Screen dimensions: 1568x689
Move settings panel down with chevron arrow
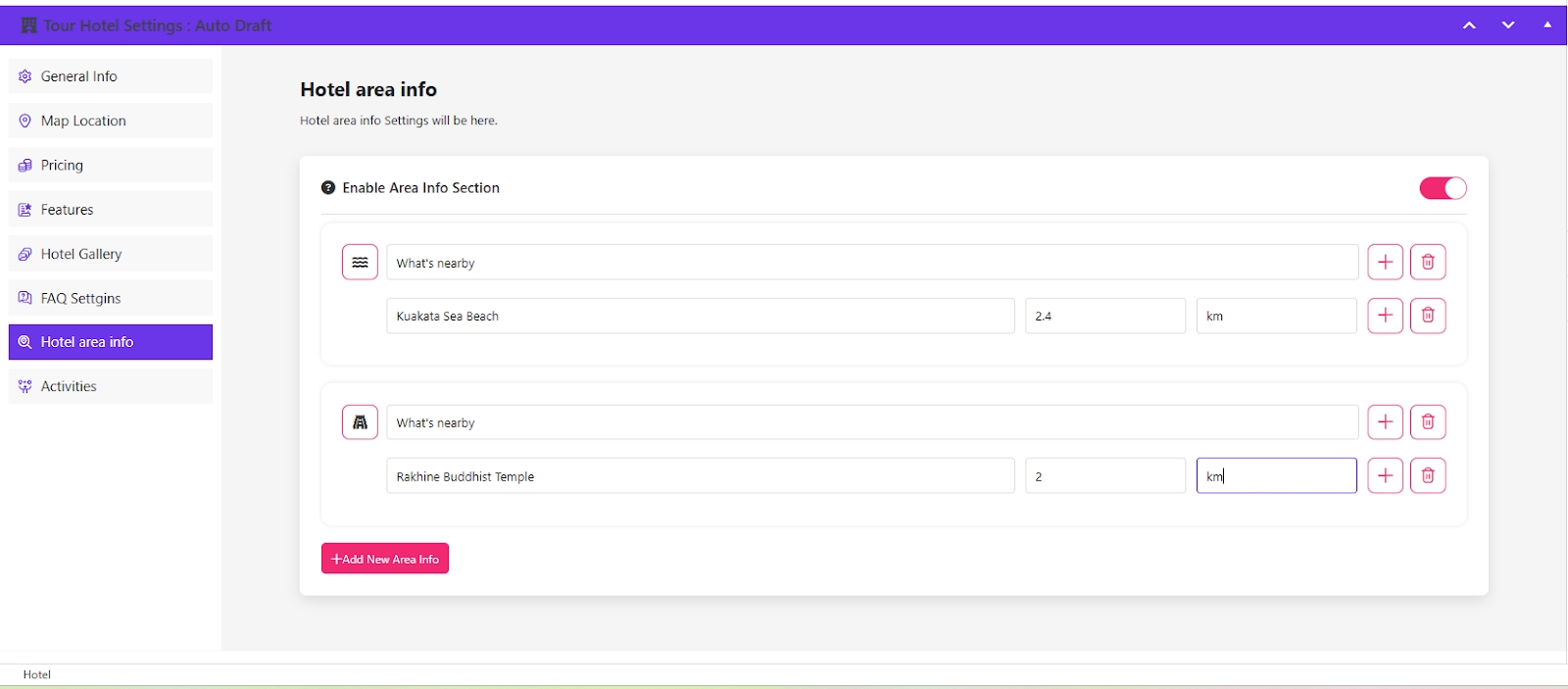[x=1508, y=25]
